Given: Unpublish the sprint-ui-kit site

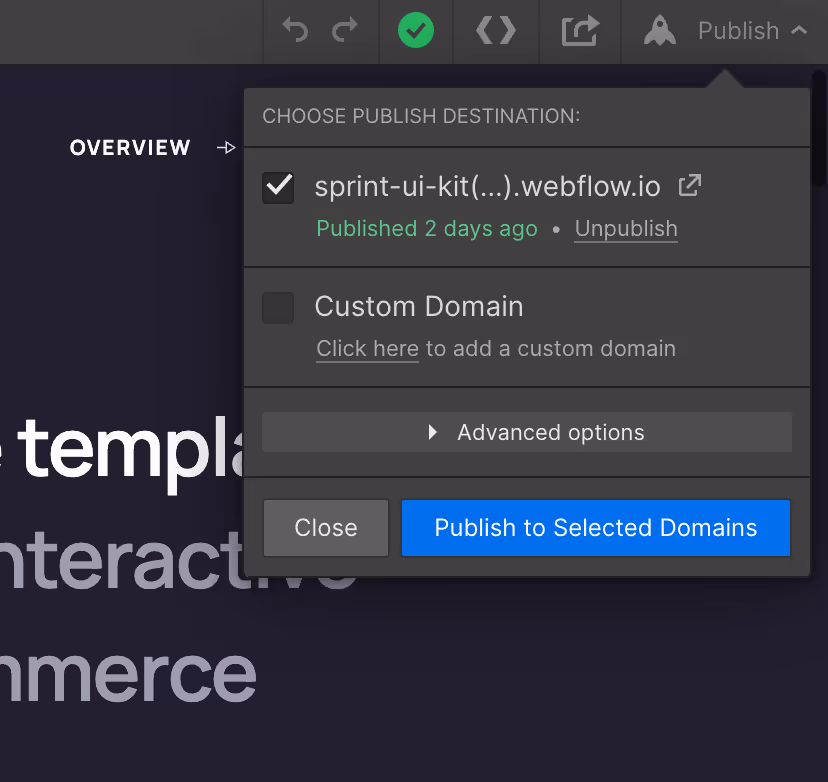Looking at the screenshot, I should point(625,229).
